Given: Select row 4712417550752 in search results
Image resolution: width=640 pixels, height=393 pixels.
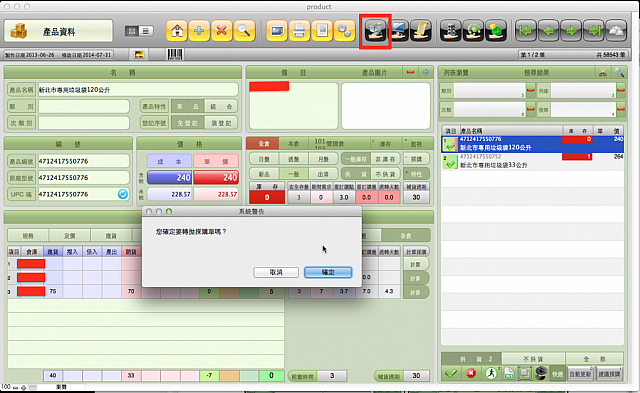Looking at the screenshot, I should pyautogui.click(x=532, y=161).
